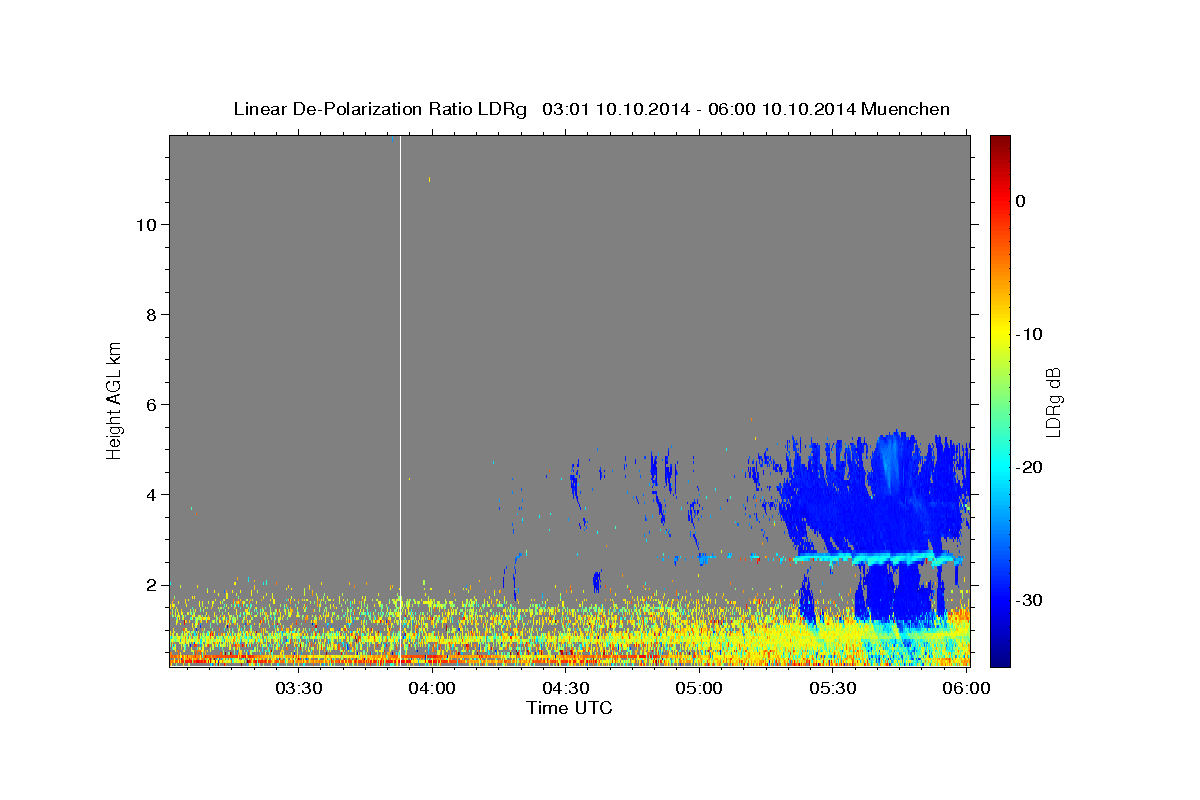Viewport: 1200px width, 800px height.
Task: Click the height tick label 2
Action: [x=151, y=584]
